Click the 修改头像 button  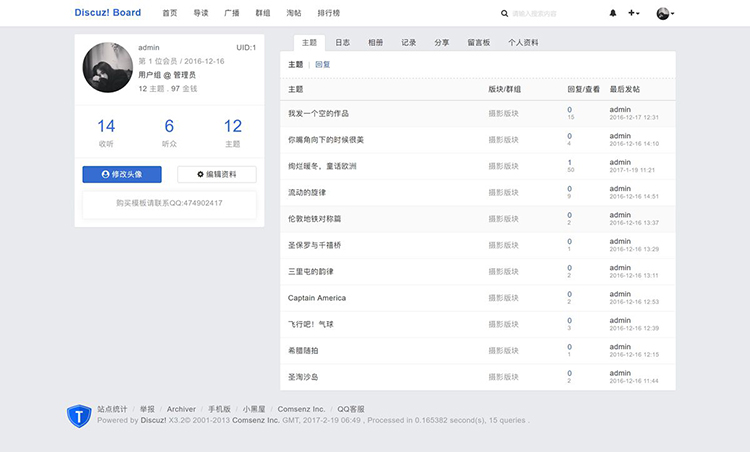tap(122, 174)
